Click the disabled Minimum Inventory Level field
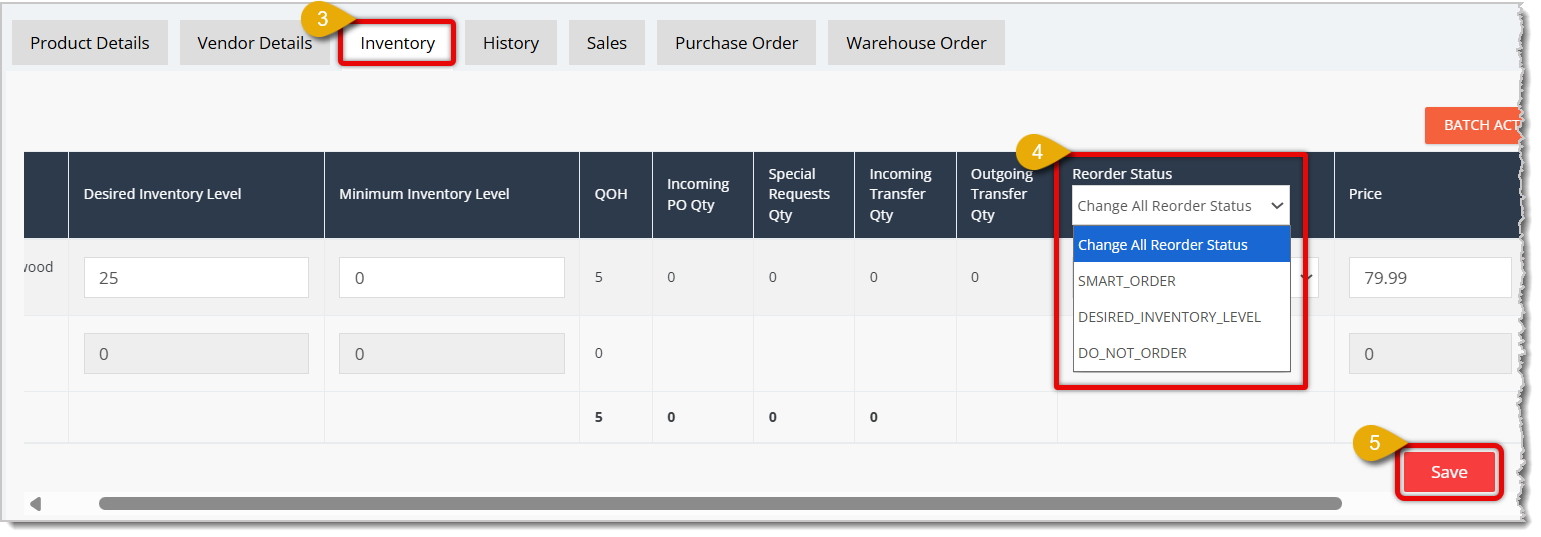 tap(452, 353)
